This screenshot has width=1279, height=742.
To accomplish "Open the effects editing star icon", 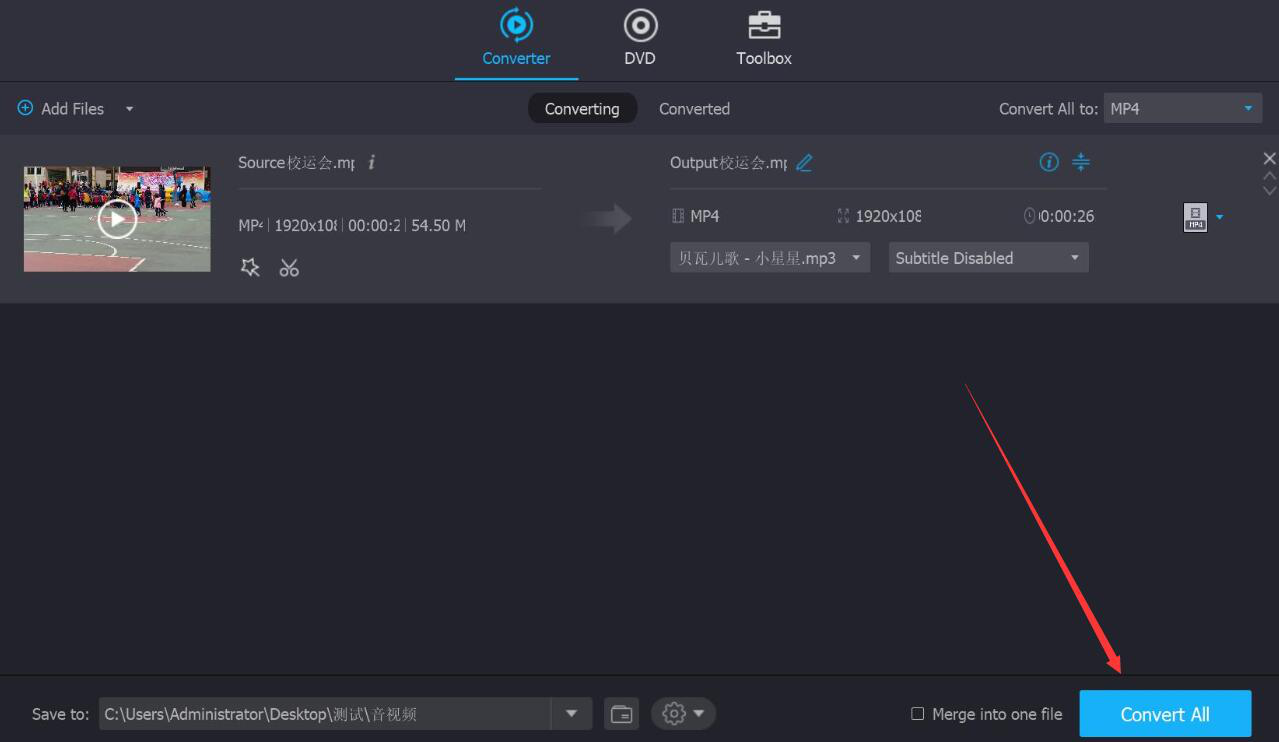I will click(251, 267).
